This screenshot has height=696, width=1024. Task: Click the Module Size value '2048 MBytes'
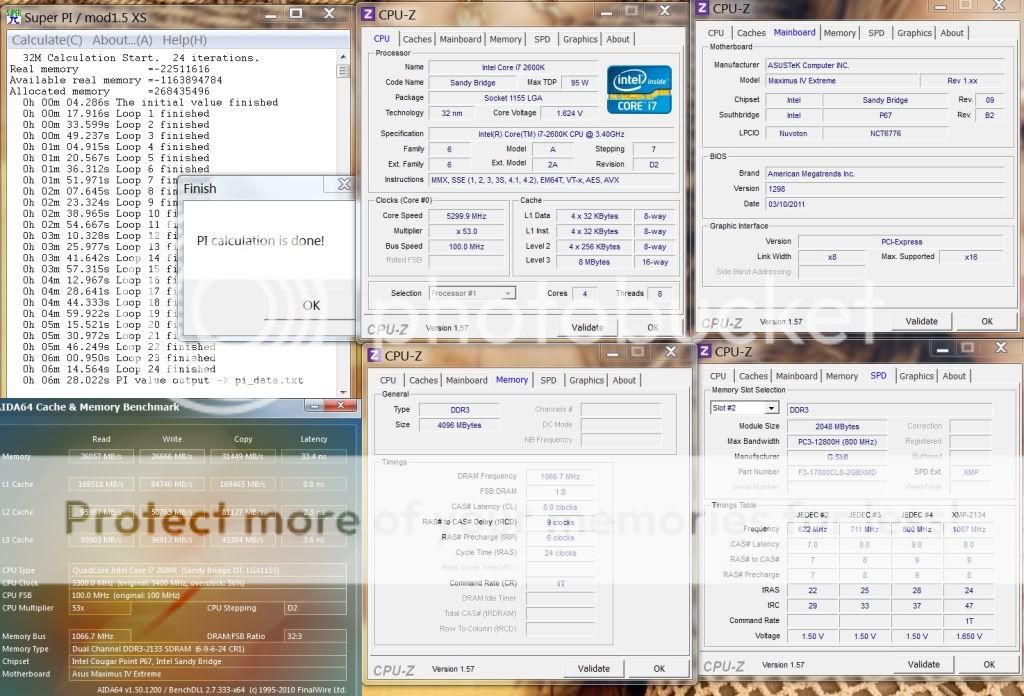click(x=837, y=426)
